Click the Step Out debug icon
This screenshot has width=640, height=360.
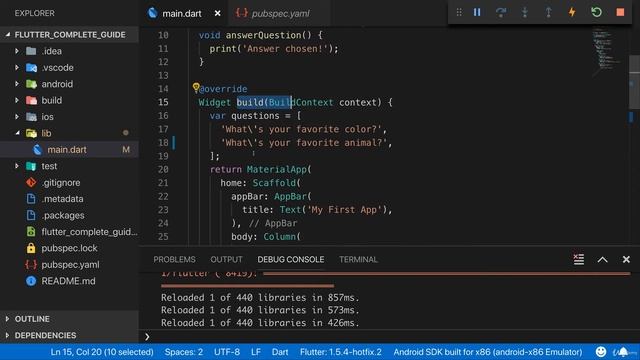(549, 12)
